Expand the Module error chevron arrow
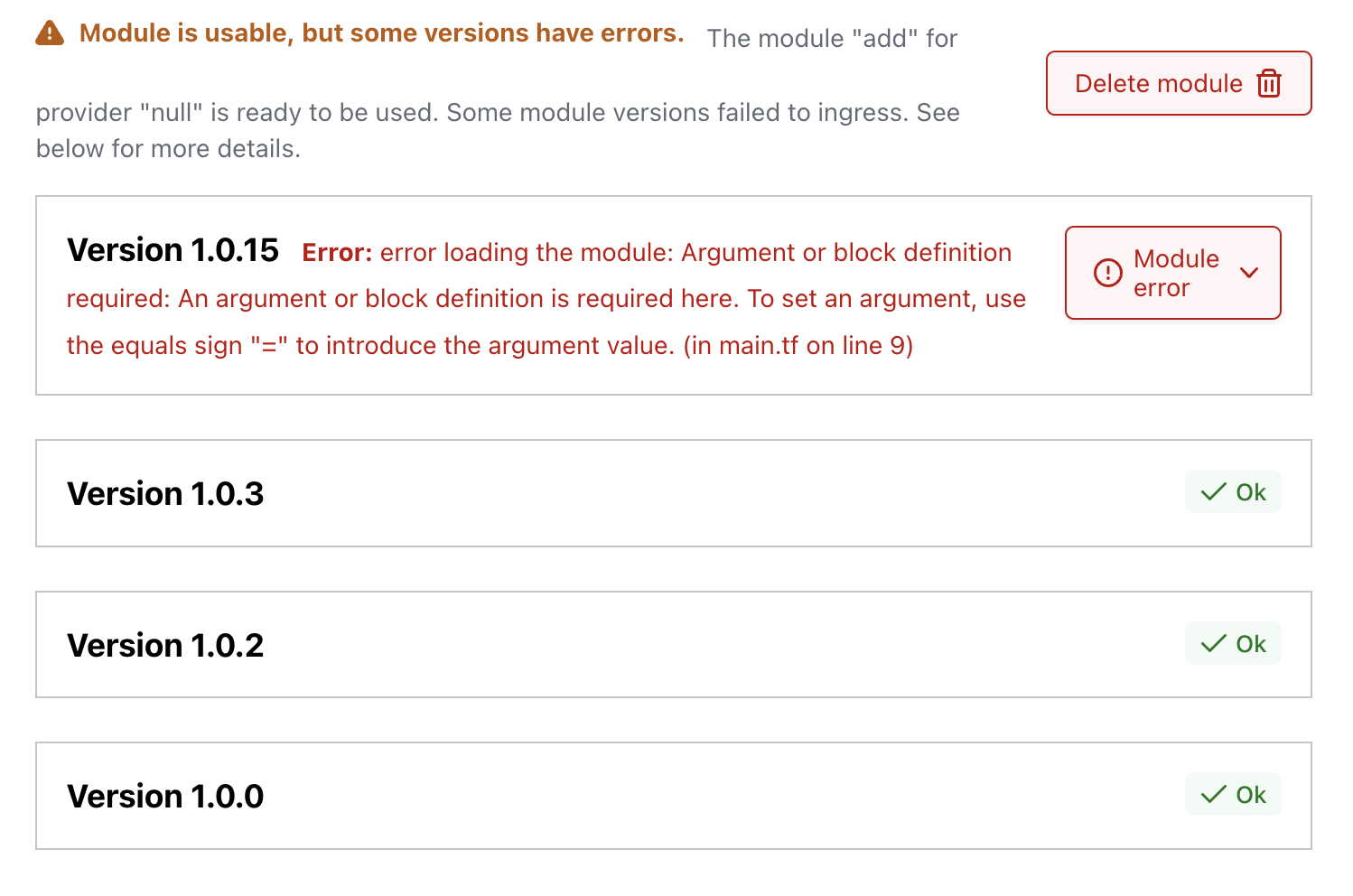This screenshot has height=896, width=1353. click(x=1249, y=273)
